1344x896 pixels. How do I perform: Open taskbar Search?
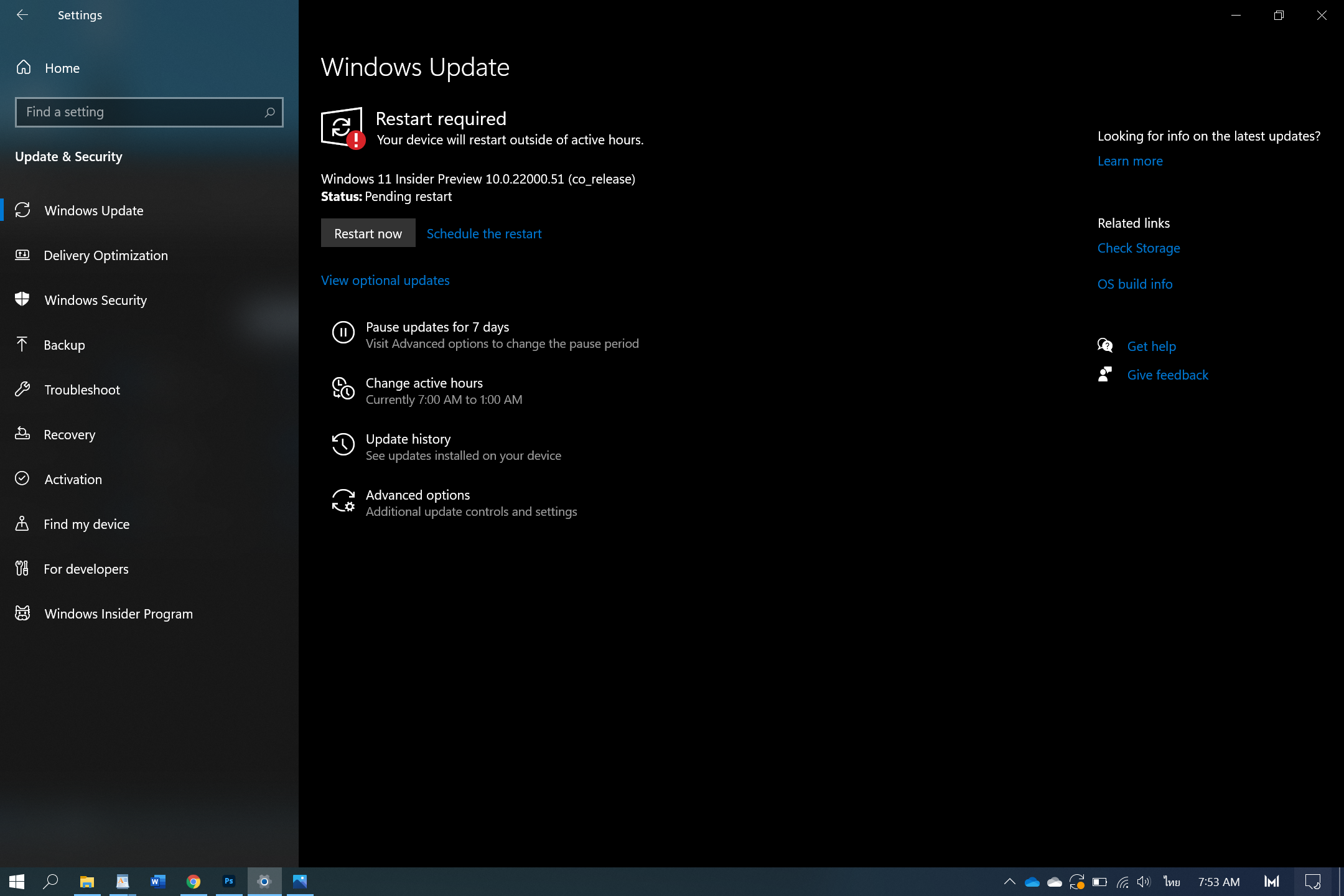[x=50, y=882]
